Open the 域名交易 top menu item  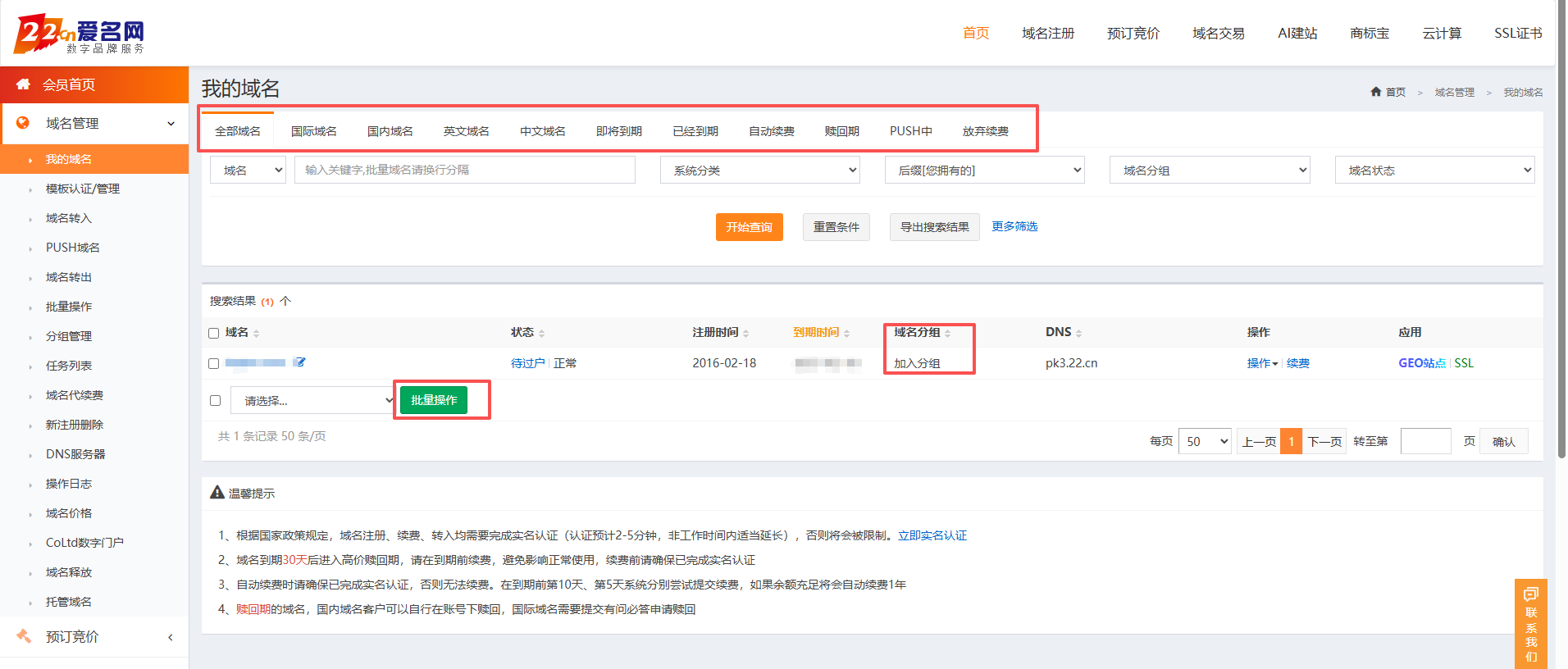pos(1219,33)
